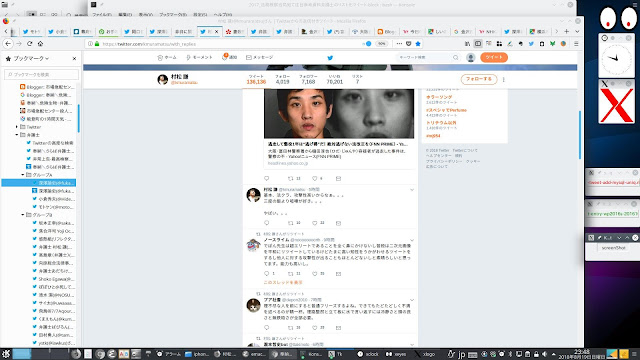Bookmark this page with the blue star

coord(418,44)
